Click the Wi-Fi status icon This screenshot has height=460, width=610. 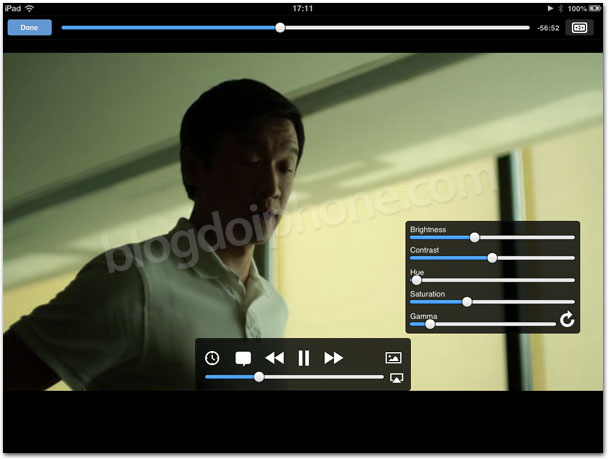29,8
